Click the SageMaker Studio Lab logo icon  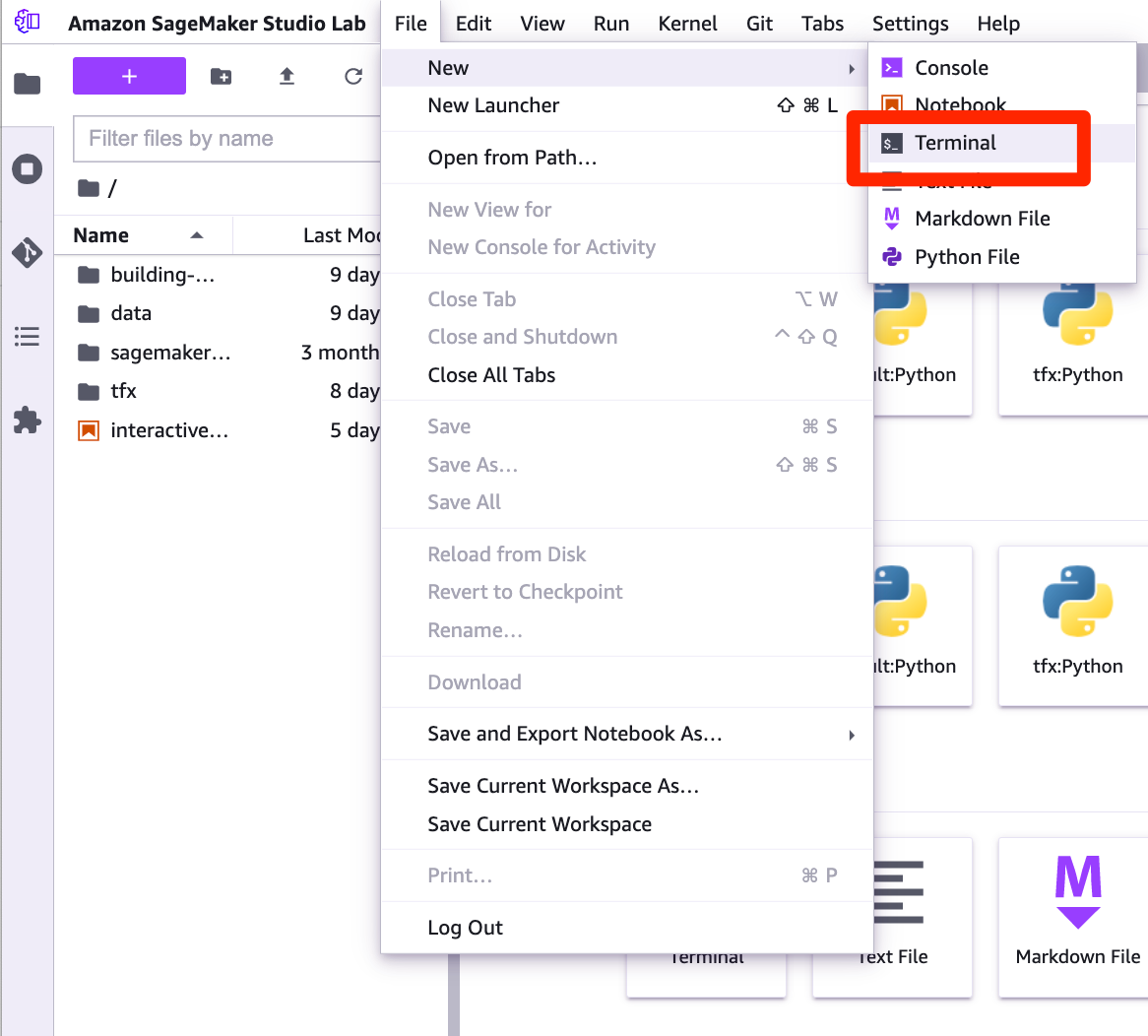pyautogui.click(x=28, y=22)
